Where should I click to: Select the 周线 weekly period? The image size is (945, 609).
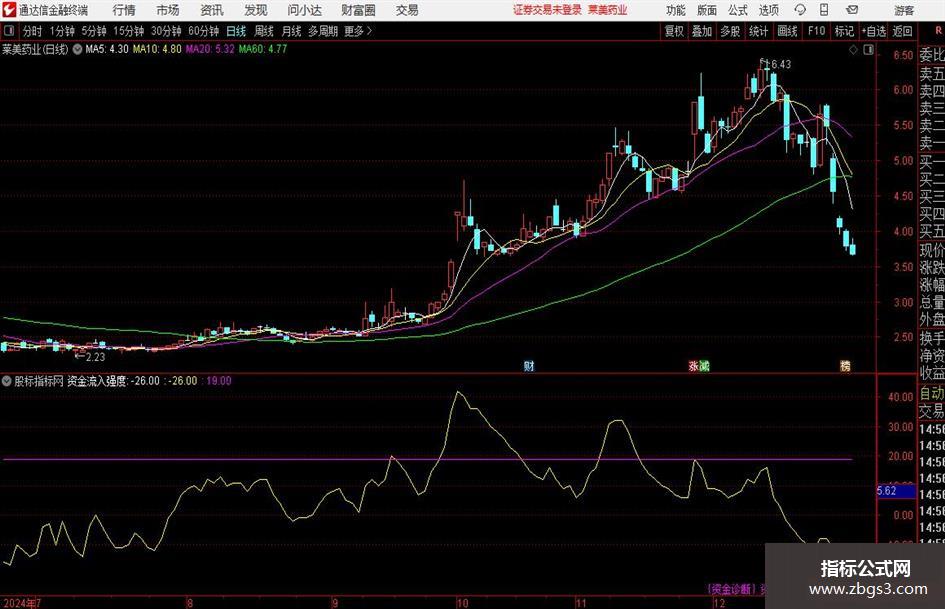[x=263, y=31]
